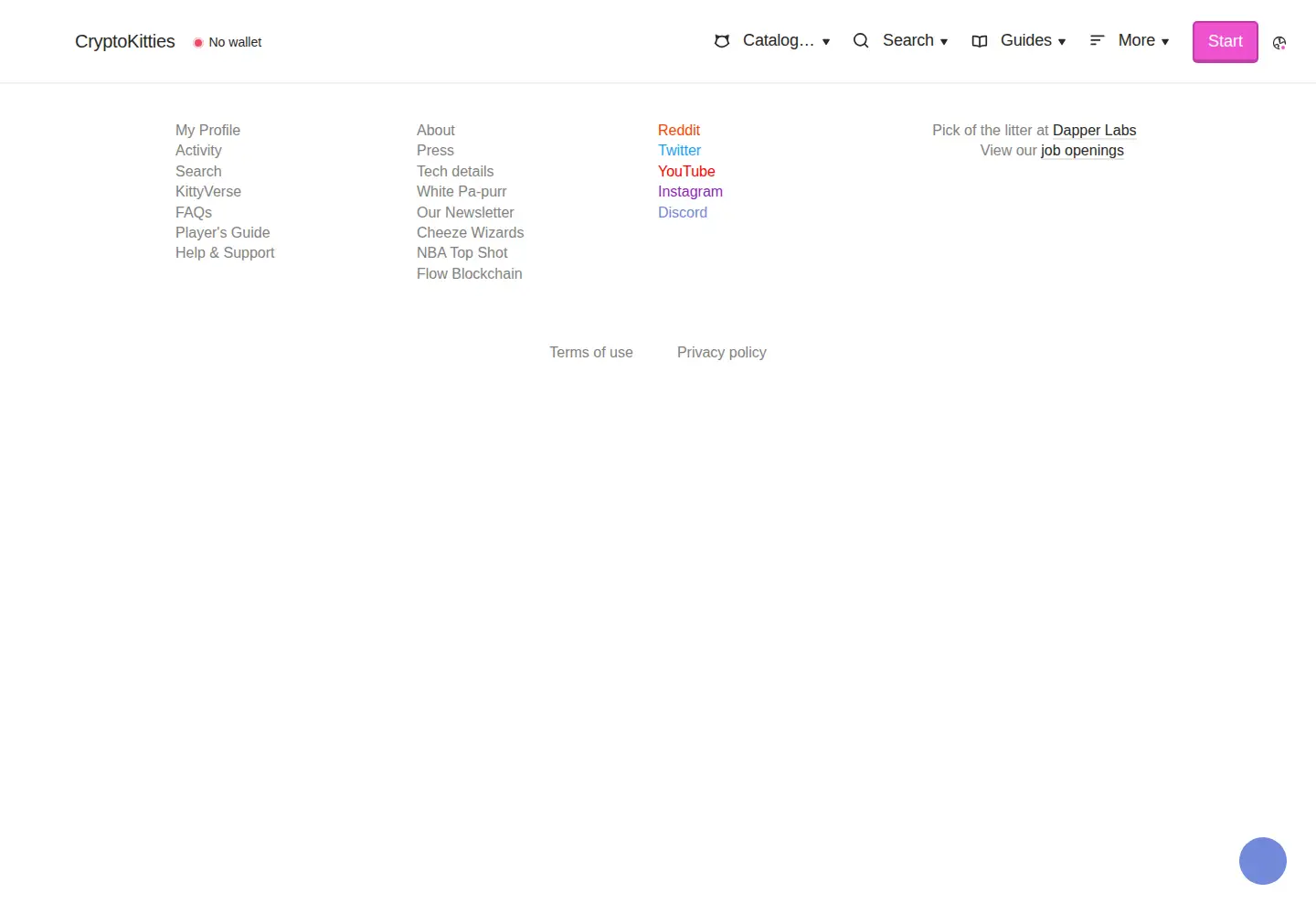Open the Twitter social link
Image resolution: width=1316 pixels, height=914 pixels.
tap(680, 151)
